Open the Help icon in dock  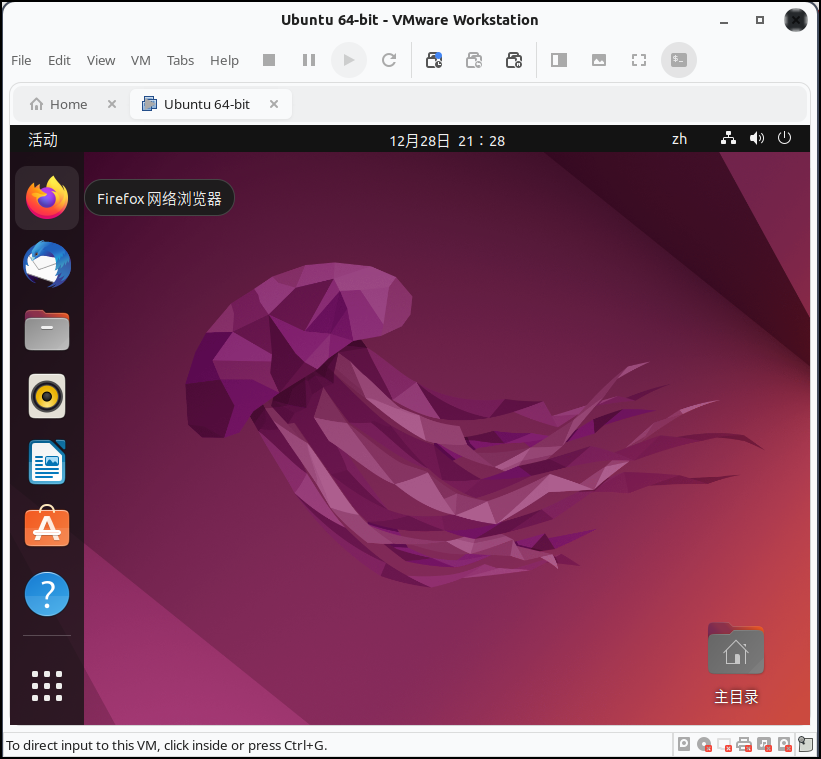click(x=47, y=594)
